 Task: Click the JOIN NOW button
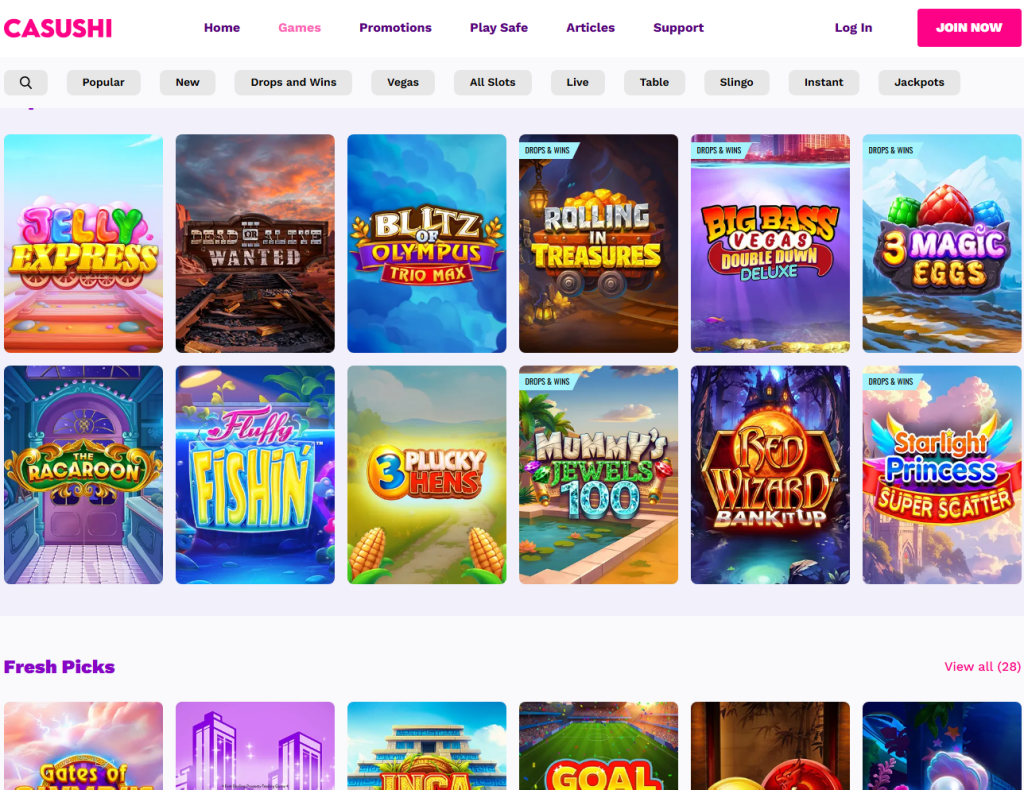(x=968, y=28)
